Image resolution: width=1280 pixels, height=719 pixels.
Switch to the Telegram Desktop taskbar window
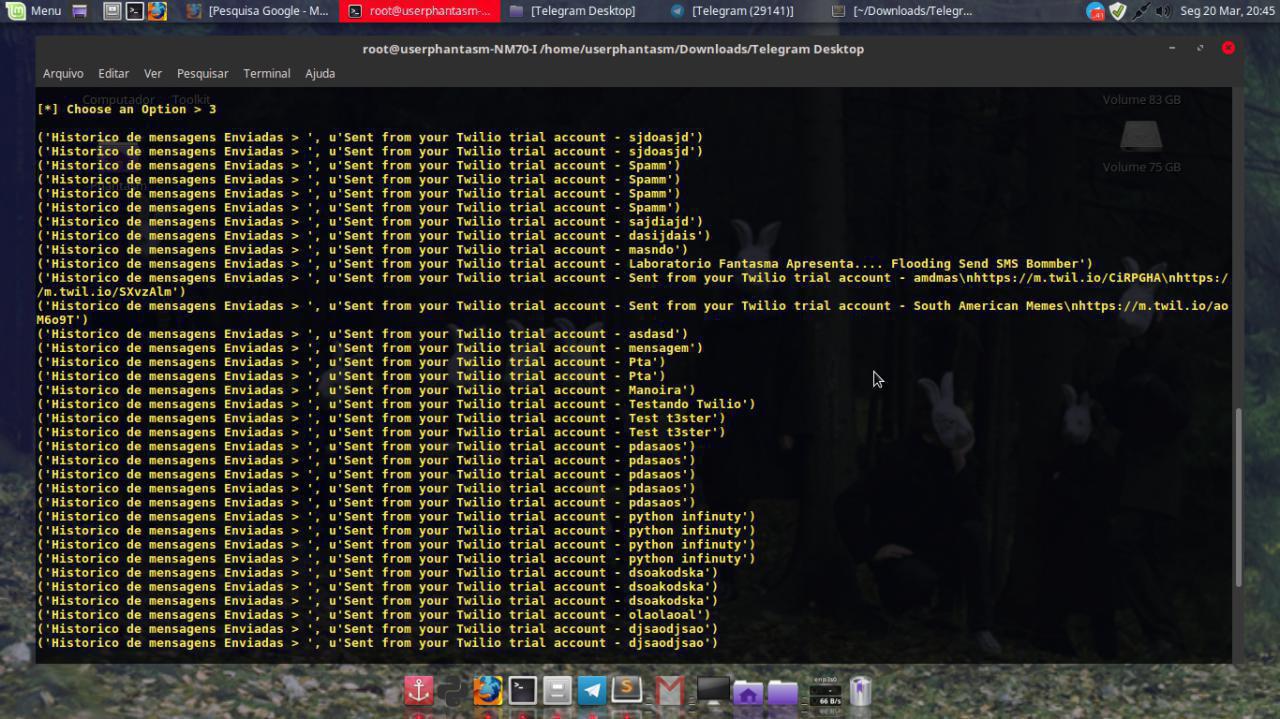click(x=578, y=11)
